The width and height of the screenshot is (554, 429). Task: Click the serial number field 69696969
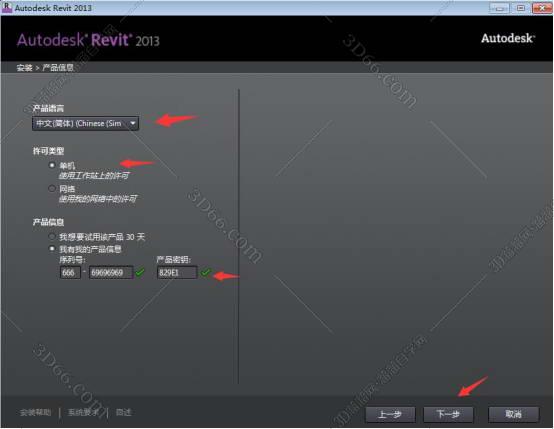(111, 272)
